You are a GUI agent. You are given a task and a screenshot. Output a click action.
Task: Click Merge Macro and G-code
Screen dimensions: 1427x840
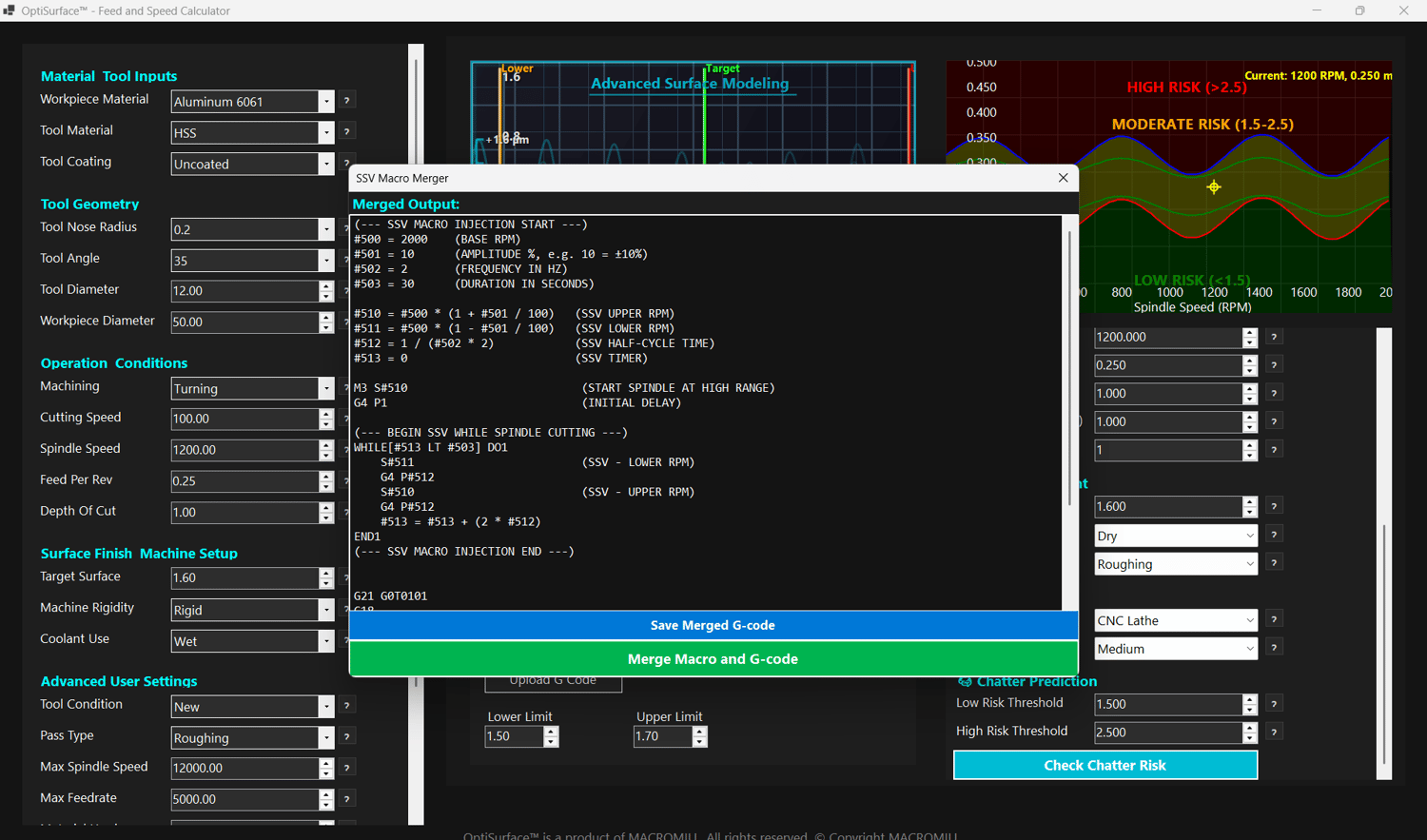(713, 659)
